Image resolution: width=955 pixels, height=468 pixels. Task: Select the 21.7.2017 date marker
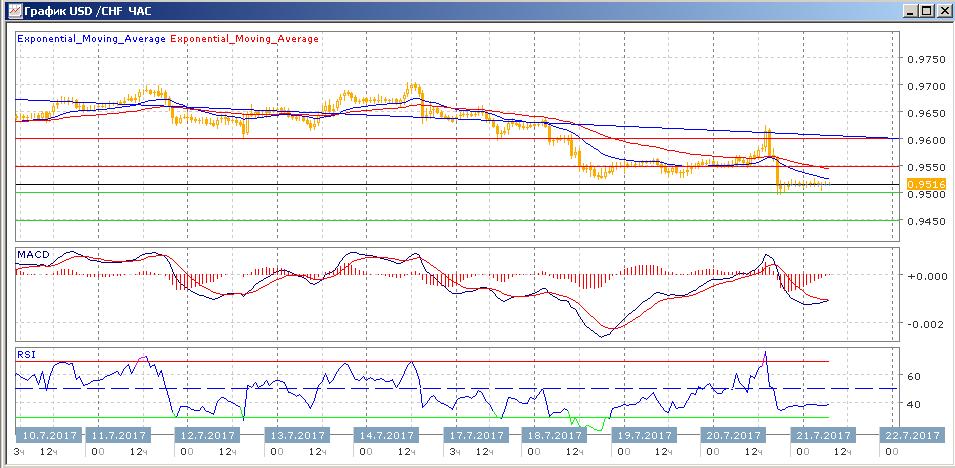[821, 436]
